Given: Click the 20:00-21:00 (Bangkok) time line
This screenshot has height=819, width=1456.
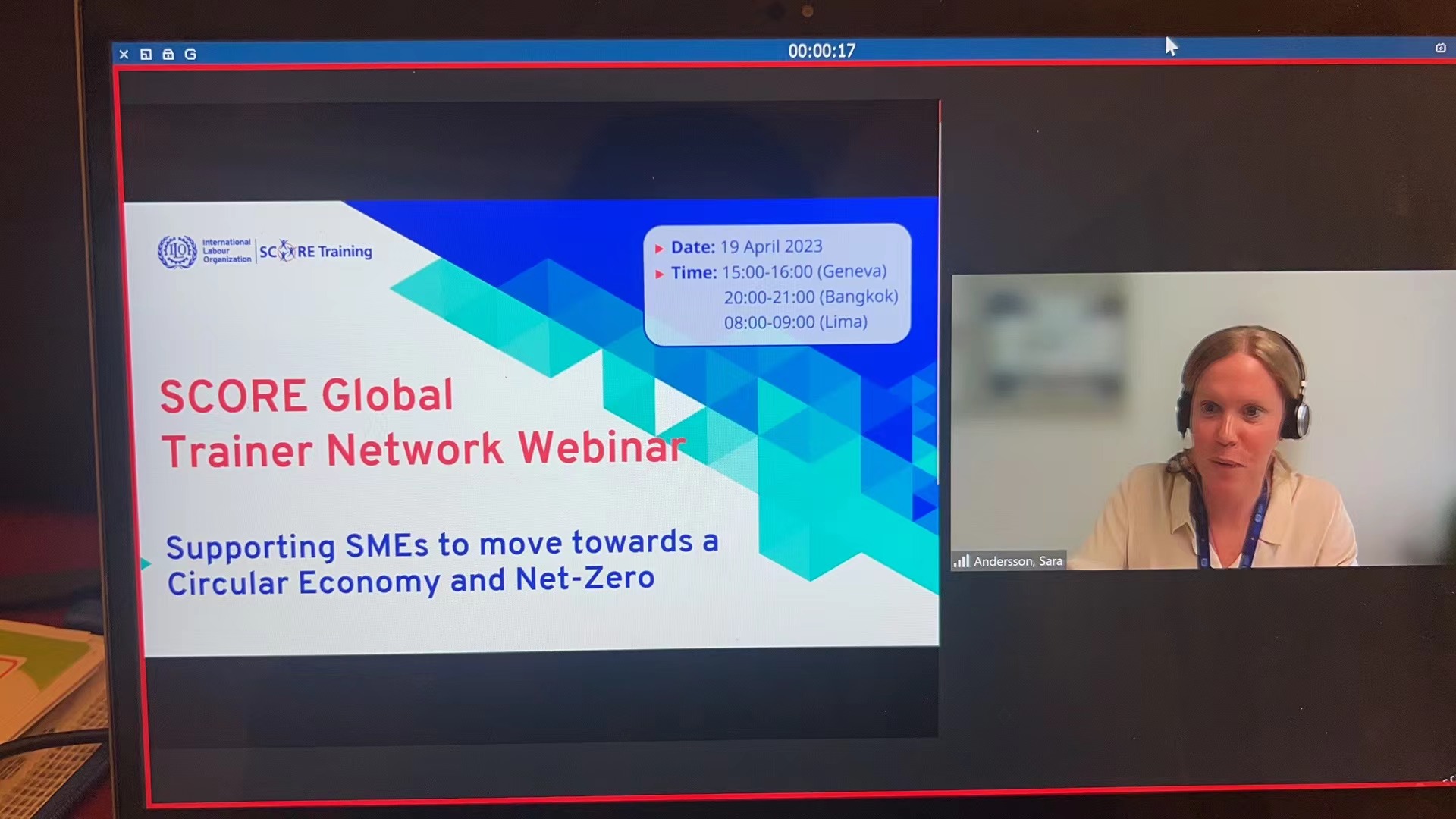Looking at the screenshot, I should pyautogui.click(x=810, y=297).
